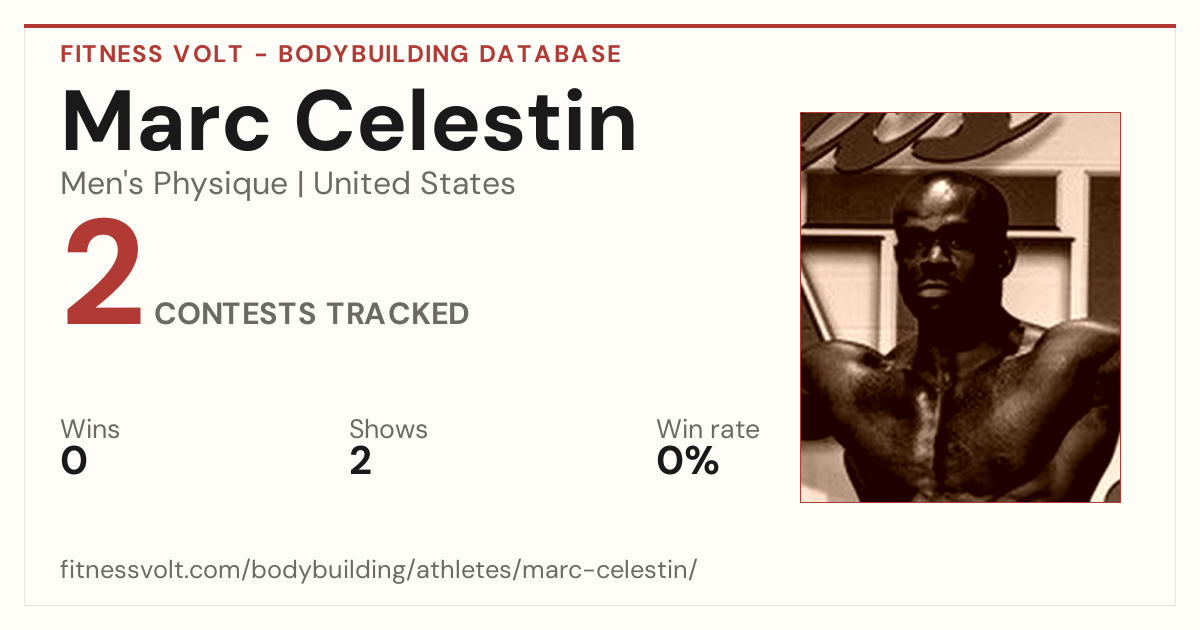Click the FITNESS VOLT brand text
Screen dimensions: 1200x630
coord(150,54)
